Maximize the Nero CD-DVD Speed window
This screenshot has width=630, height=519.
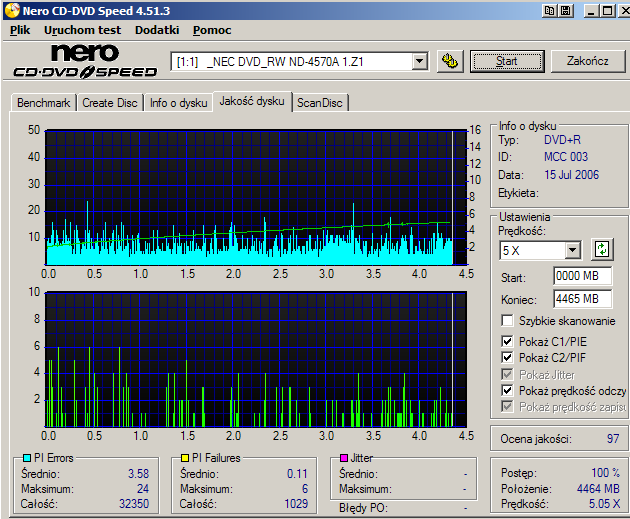pos(607,10)
